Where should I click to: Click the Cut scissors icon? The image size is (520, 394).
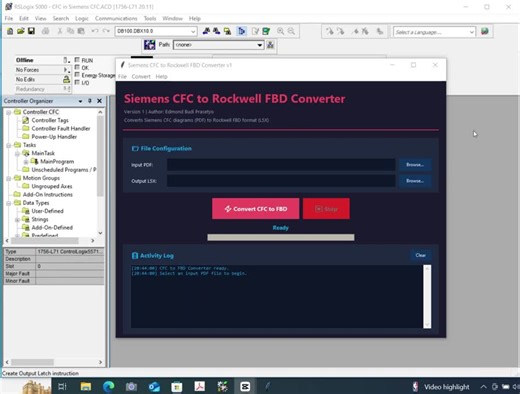60,31
